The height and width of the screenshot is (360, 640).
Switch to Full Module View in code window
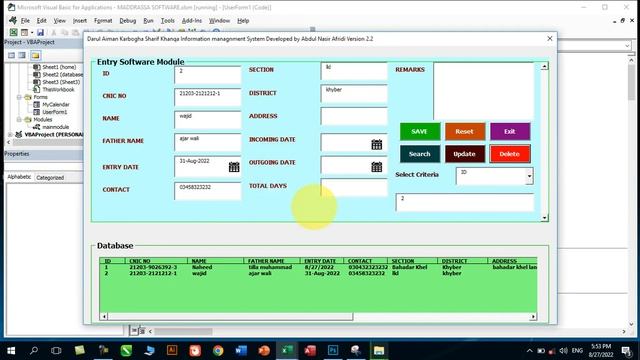tap(142, 331)
